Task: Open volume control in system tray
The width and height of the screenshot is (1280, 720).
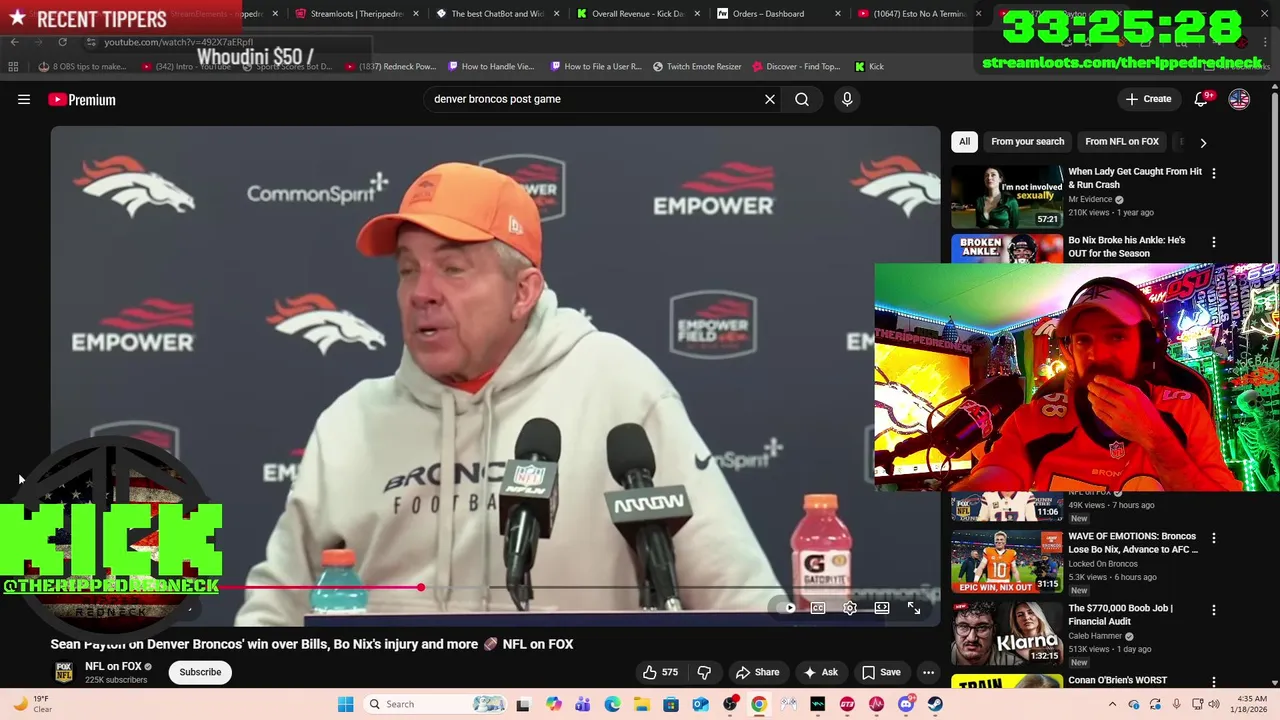Action: (1214, 704)
